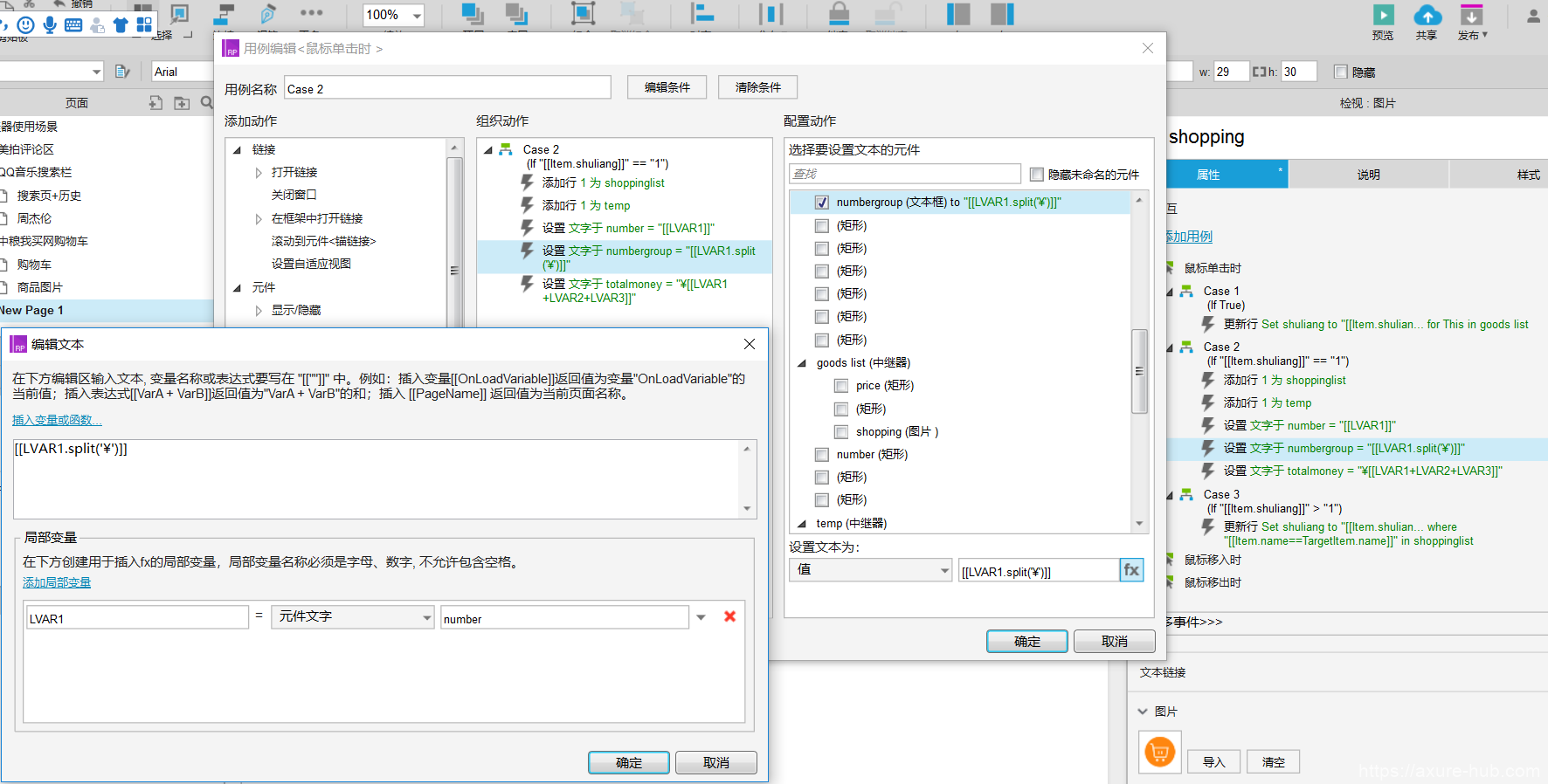Open the Publish download icon
This screenshot has width=1548, height=784.
coord(1471,15)
